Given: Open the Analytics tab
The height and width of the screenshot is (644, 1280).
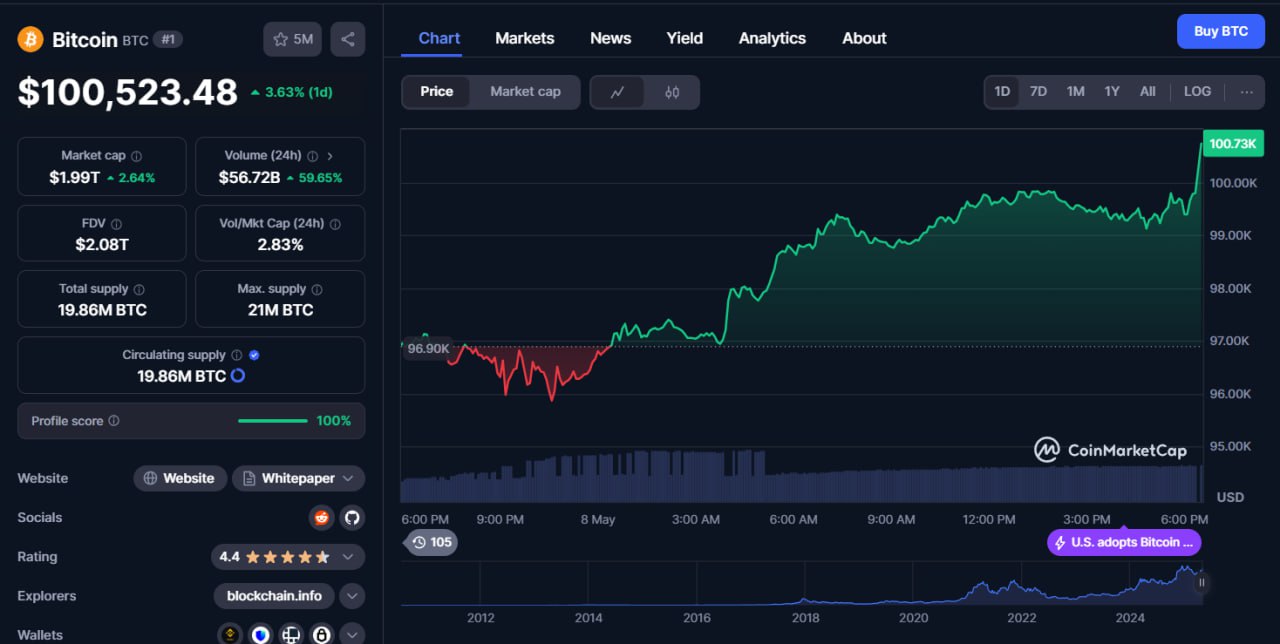Looking at the screenshot, I should [772, 38].
